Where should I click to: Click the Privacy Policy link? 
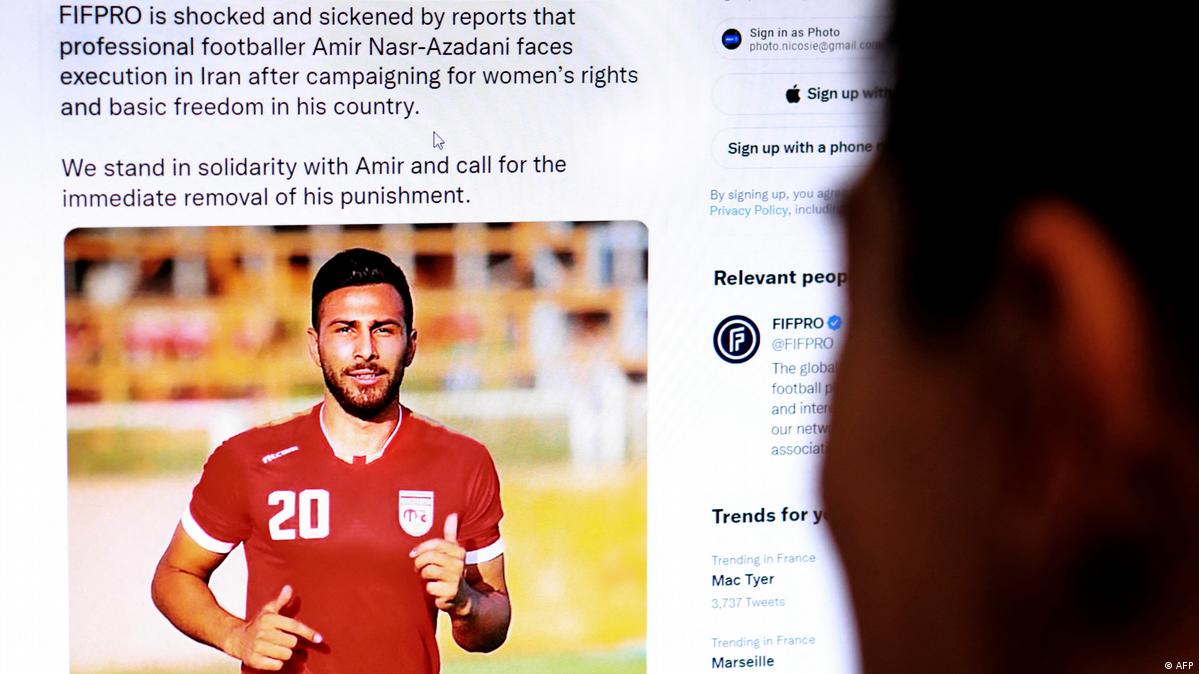[x=749, y=210]
